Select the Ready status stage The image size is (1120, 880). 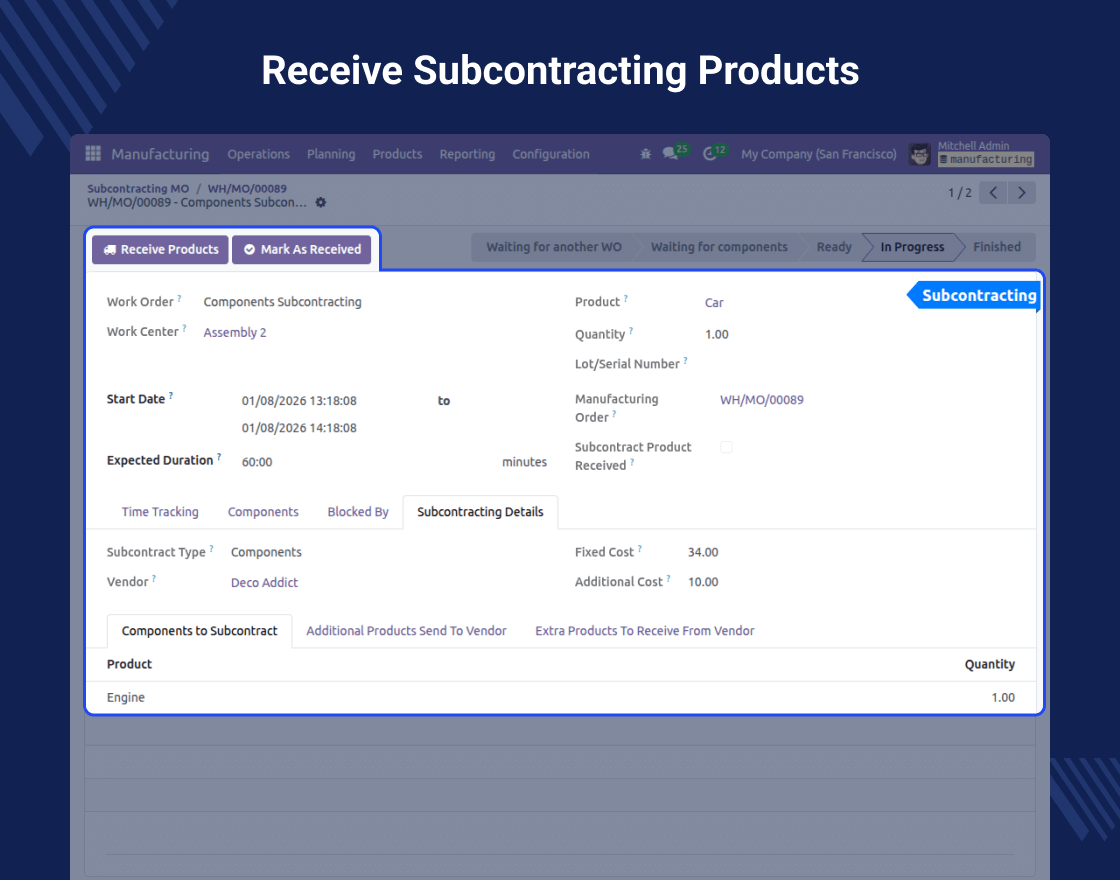click(834, 247)
